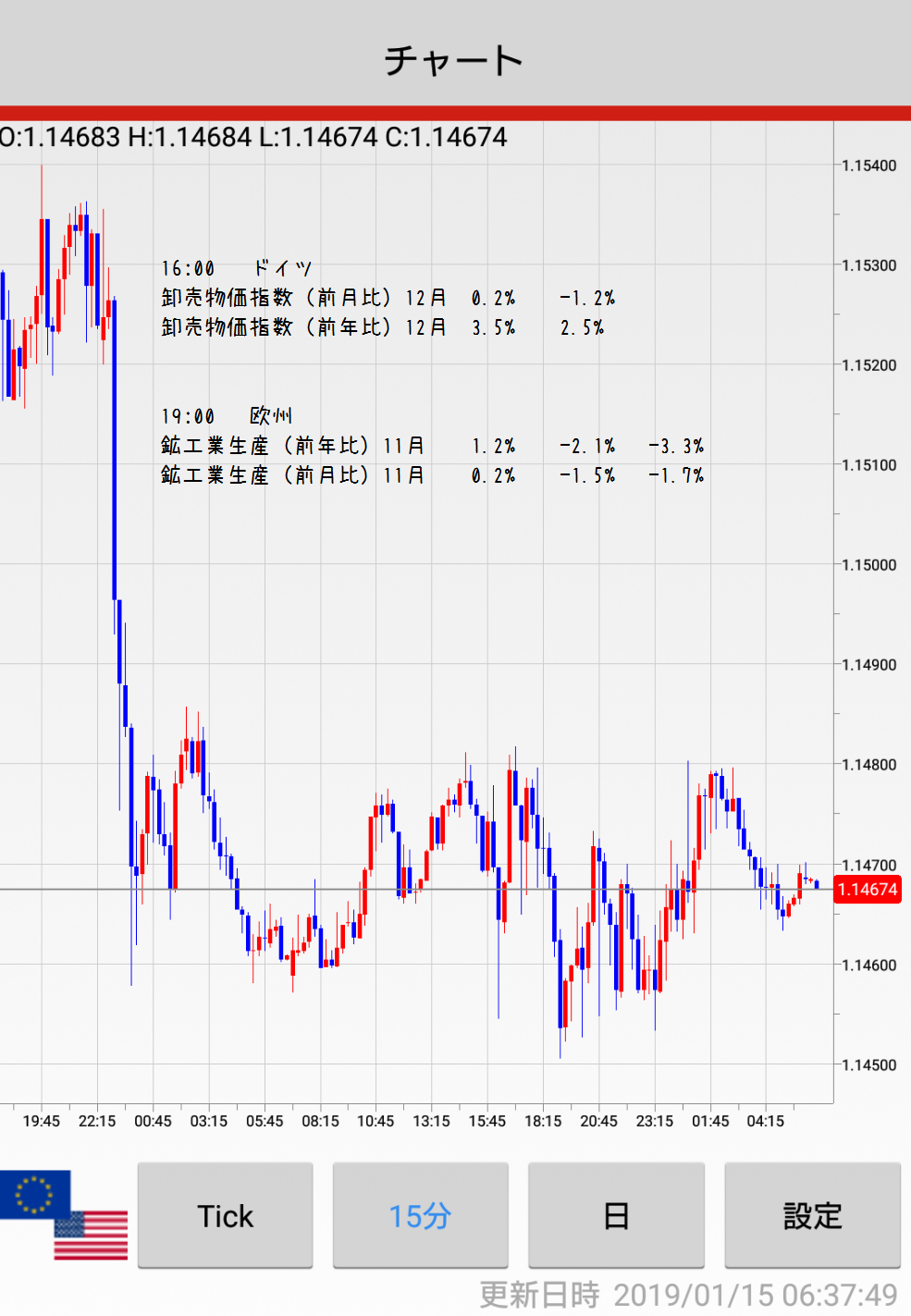Tap the OHLC readout above the chart
The height and width of the screenshot is (1316, 911).
[254, 138]
